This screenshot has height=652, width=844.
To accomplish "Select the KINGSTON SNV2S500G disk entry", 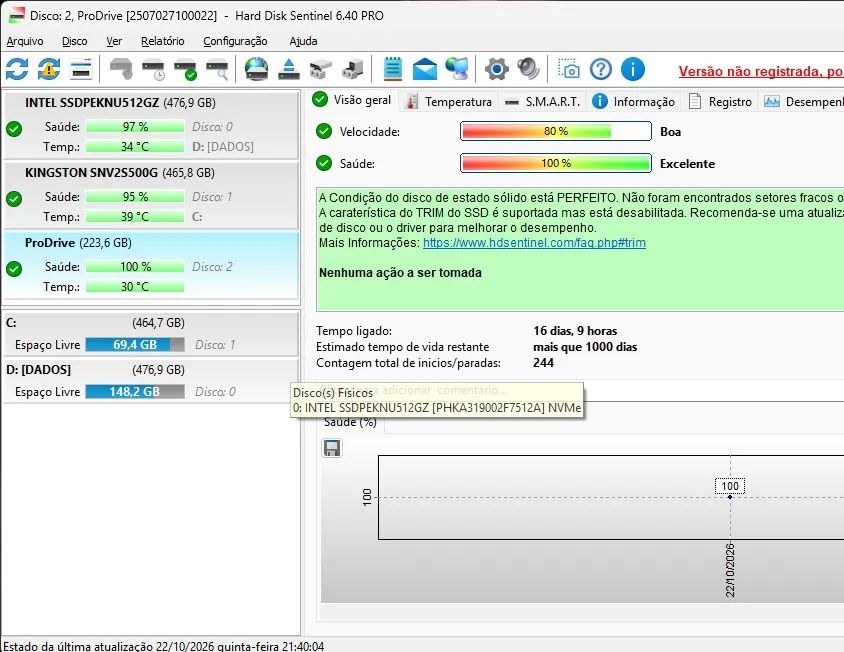I will tap(151, 194).
